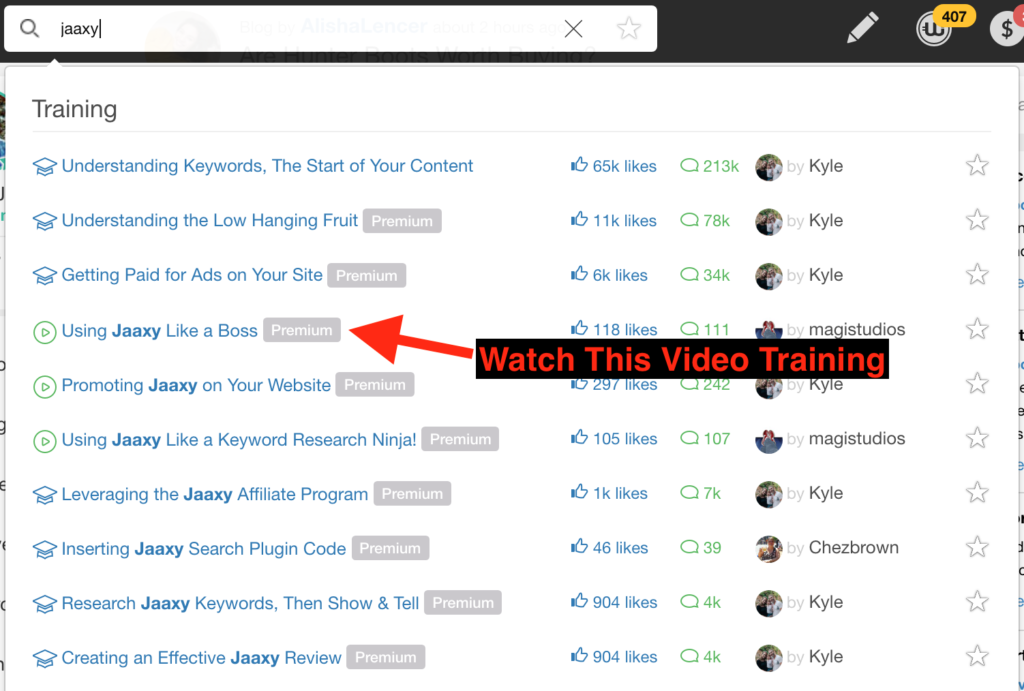Screen dimensions: 1024x691
Task: Favorite the Getting Paid for Ads star
Action: coord(977,275)
